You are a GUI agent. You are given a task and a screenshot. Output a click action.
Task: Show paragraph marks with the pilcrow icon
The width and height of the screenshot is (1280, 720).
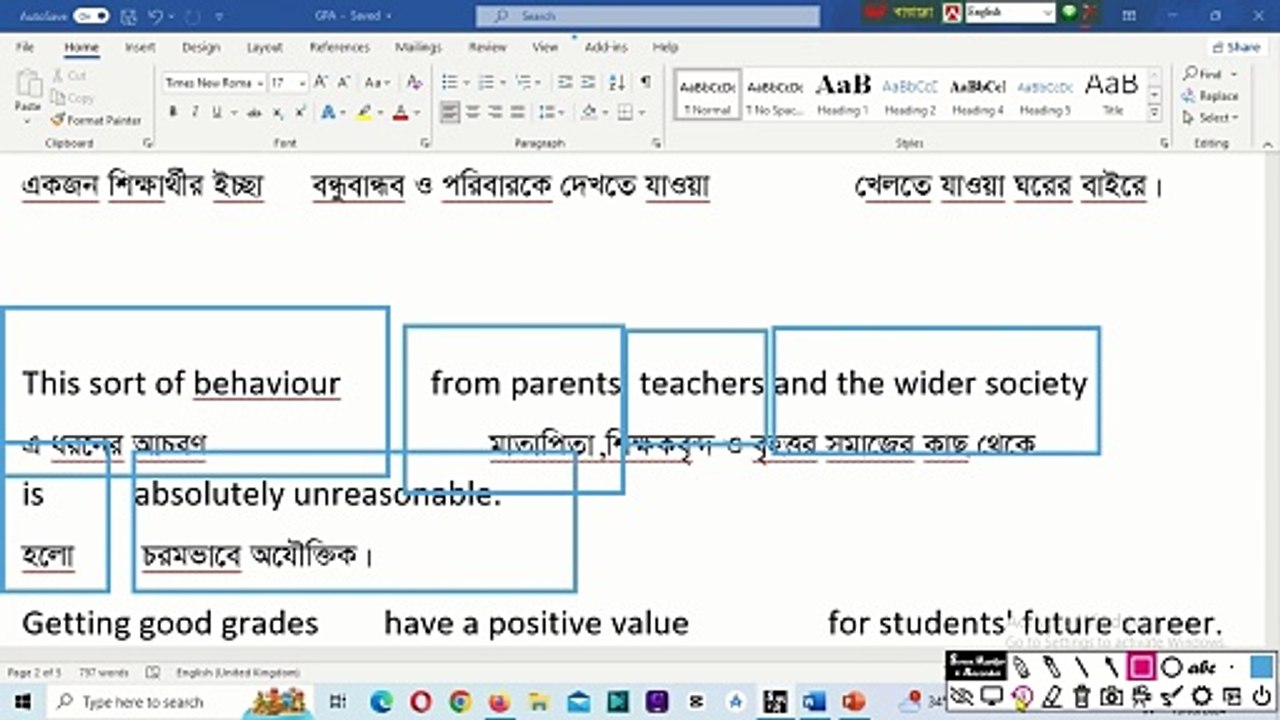pyautogui.click(x=645, y=82)
